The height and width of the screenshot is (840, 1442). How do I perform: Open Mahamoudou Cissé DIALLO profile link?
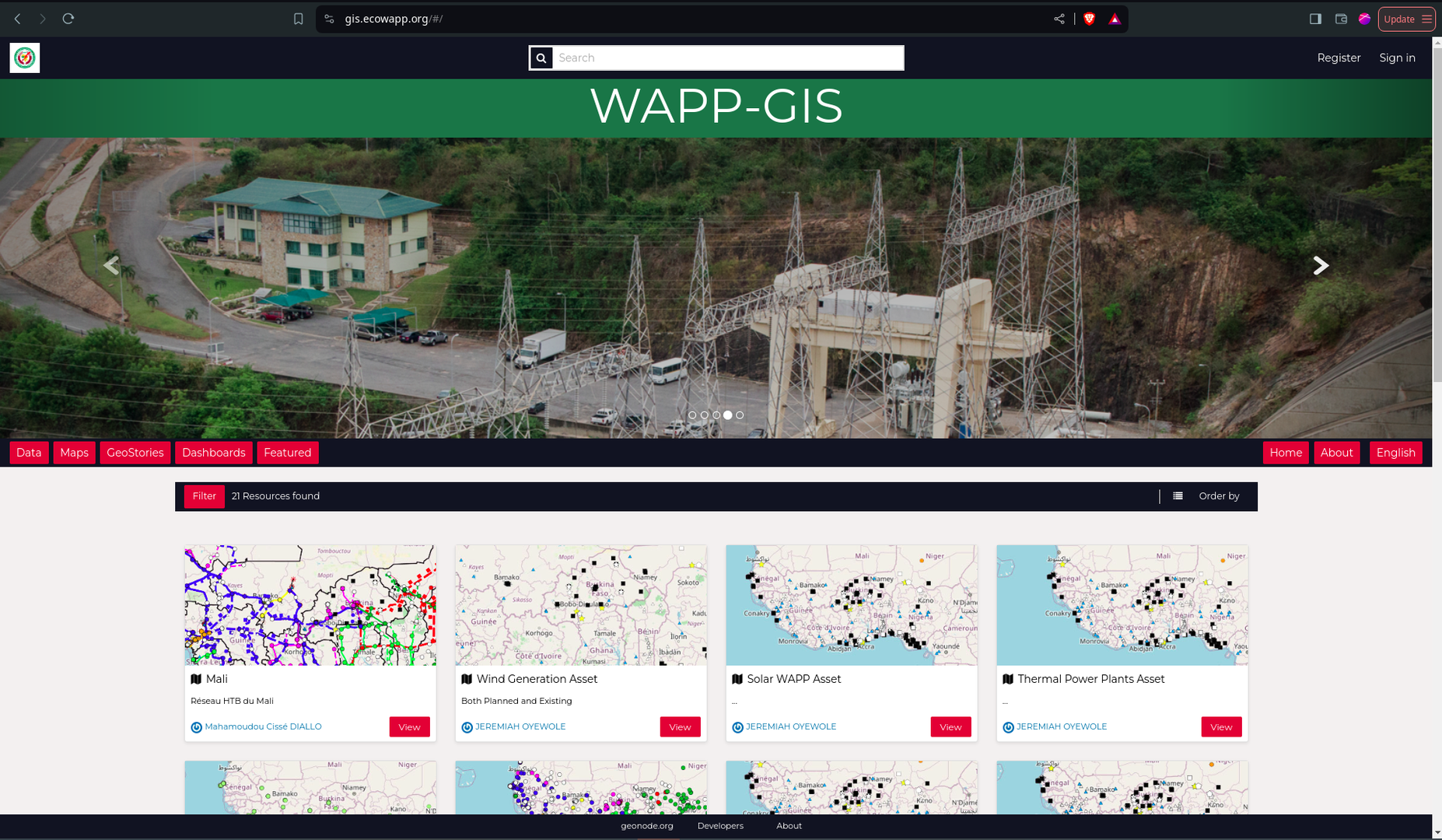tap(263, 726)
